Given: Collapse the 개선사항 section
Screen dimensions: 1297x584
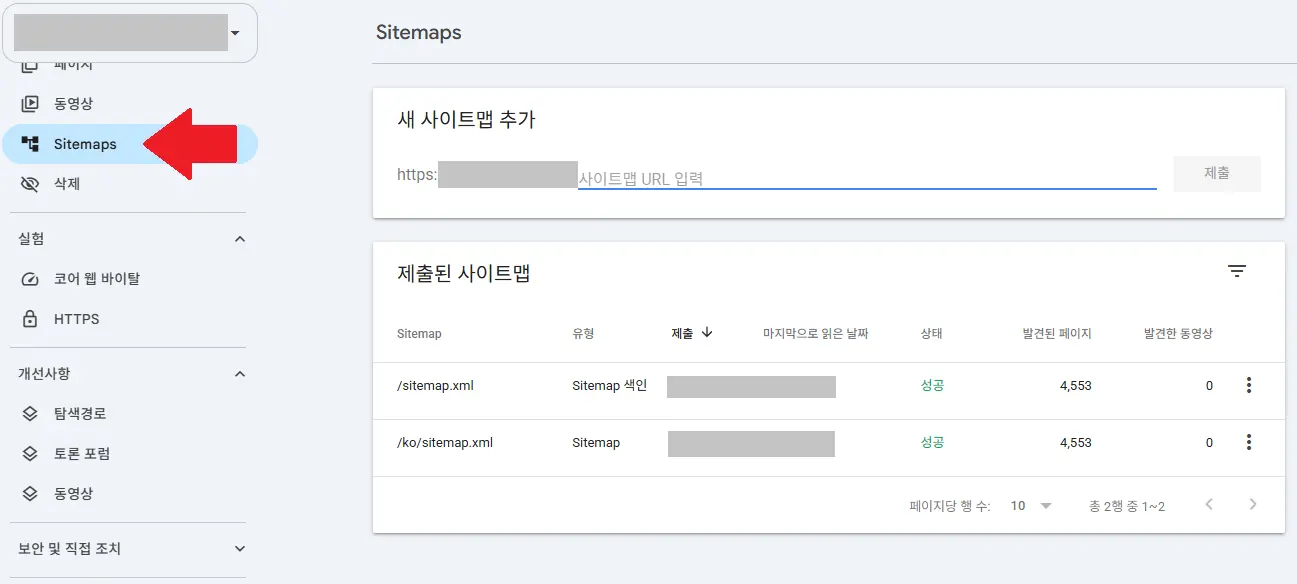Looking at the screenshot, I should pyautogui.click(x=239, y=373).
